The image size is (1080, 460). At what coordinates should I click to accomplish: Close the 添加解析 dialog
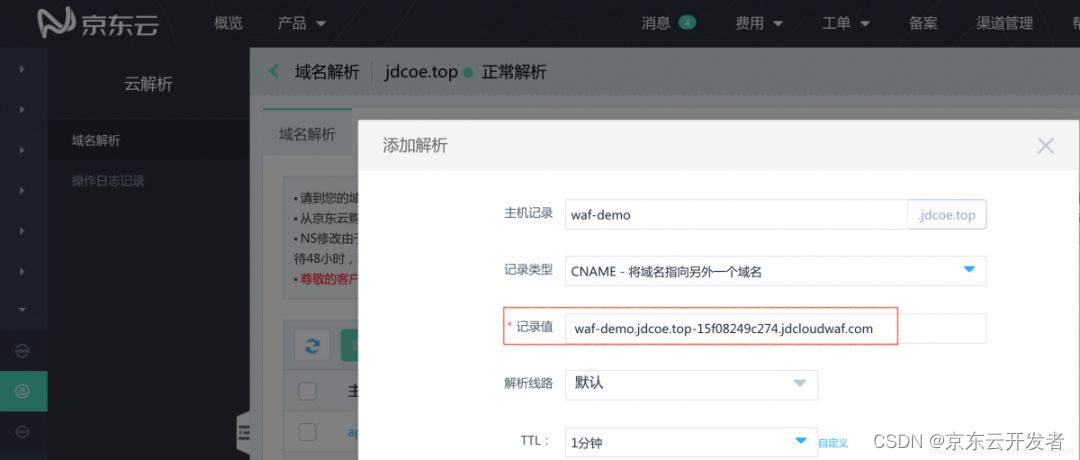[1046, 145]
